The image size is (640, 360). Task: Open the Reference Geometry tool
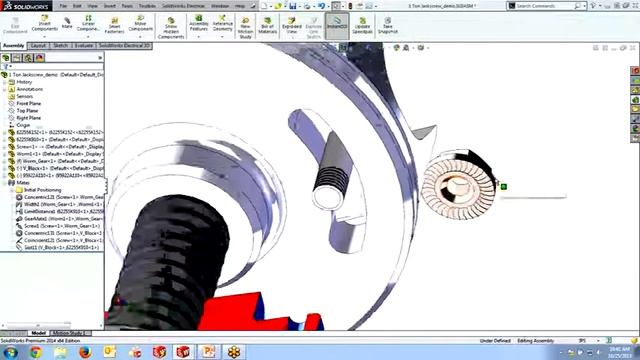(x=222, y=23)
